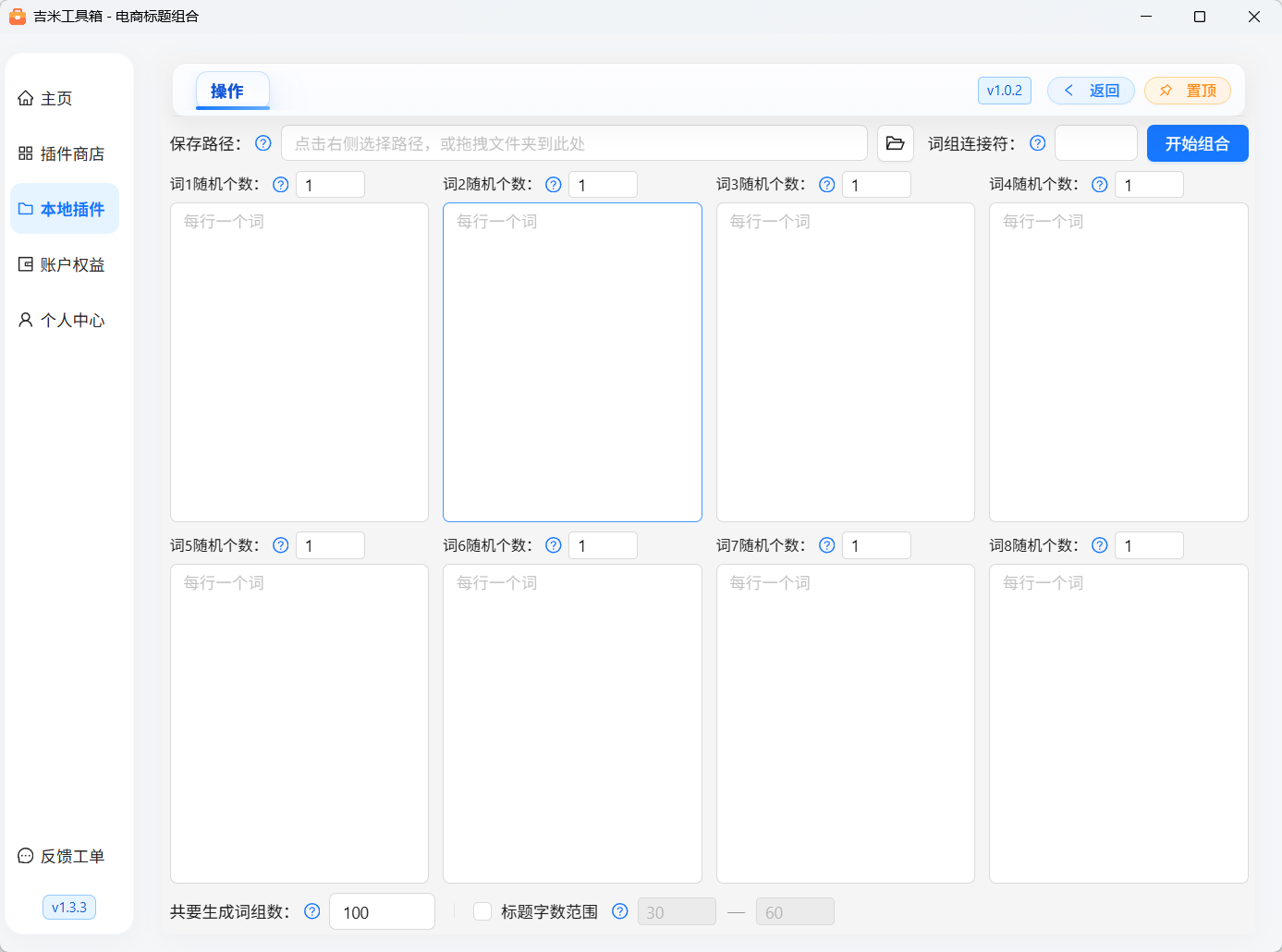This screenshot has height=952, width=1282.
Task: Click the 开始组合 button
Action: pos(1197,143)
